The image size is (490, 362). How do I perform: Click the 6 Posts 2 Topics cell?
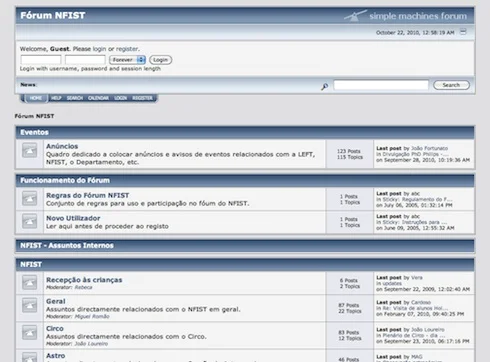click(x=349, y=283)
